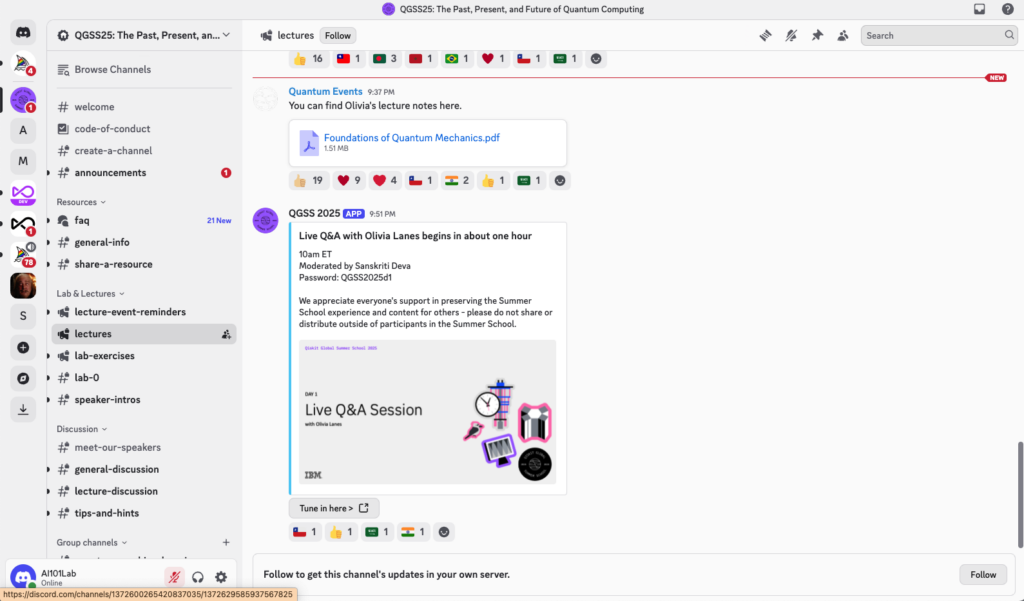Show member list icon in header

tap(843, 35)
